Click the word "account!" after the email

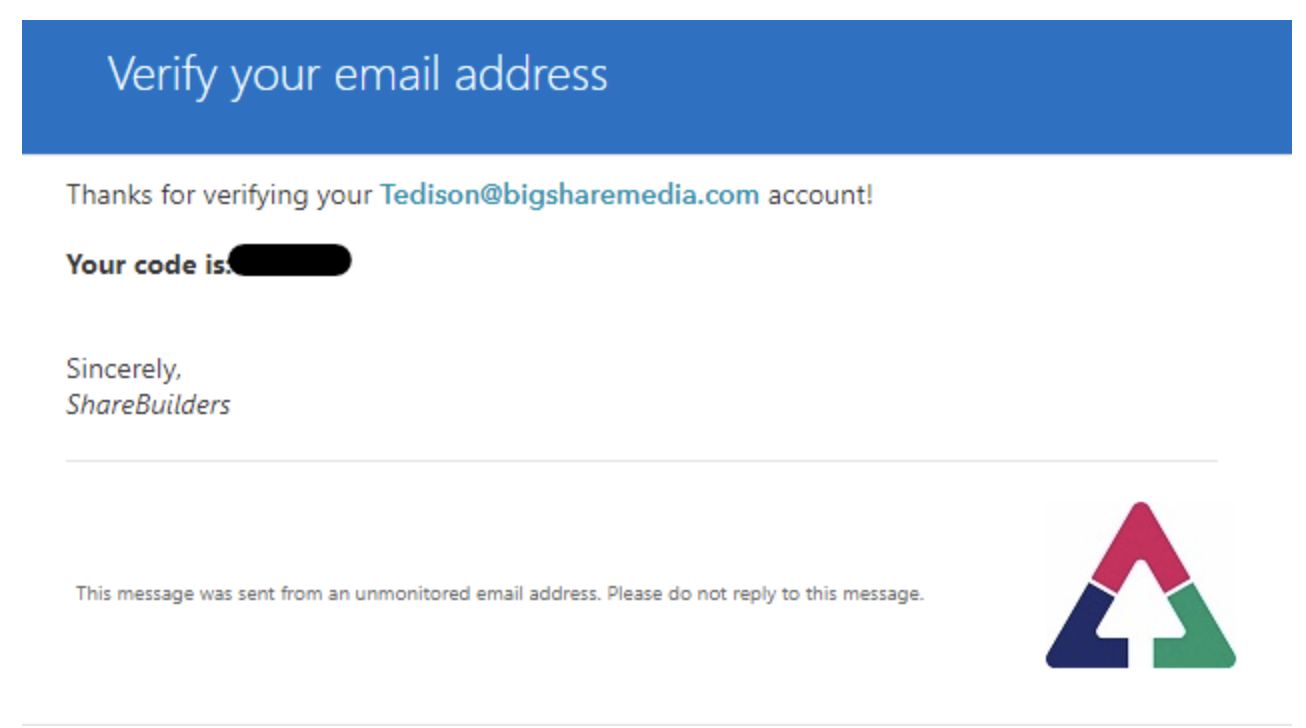820,194
